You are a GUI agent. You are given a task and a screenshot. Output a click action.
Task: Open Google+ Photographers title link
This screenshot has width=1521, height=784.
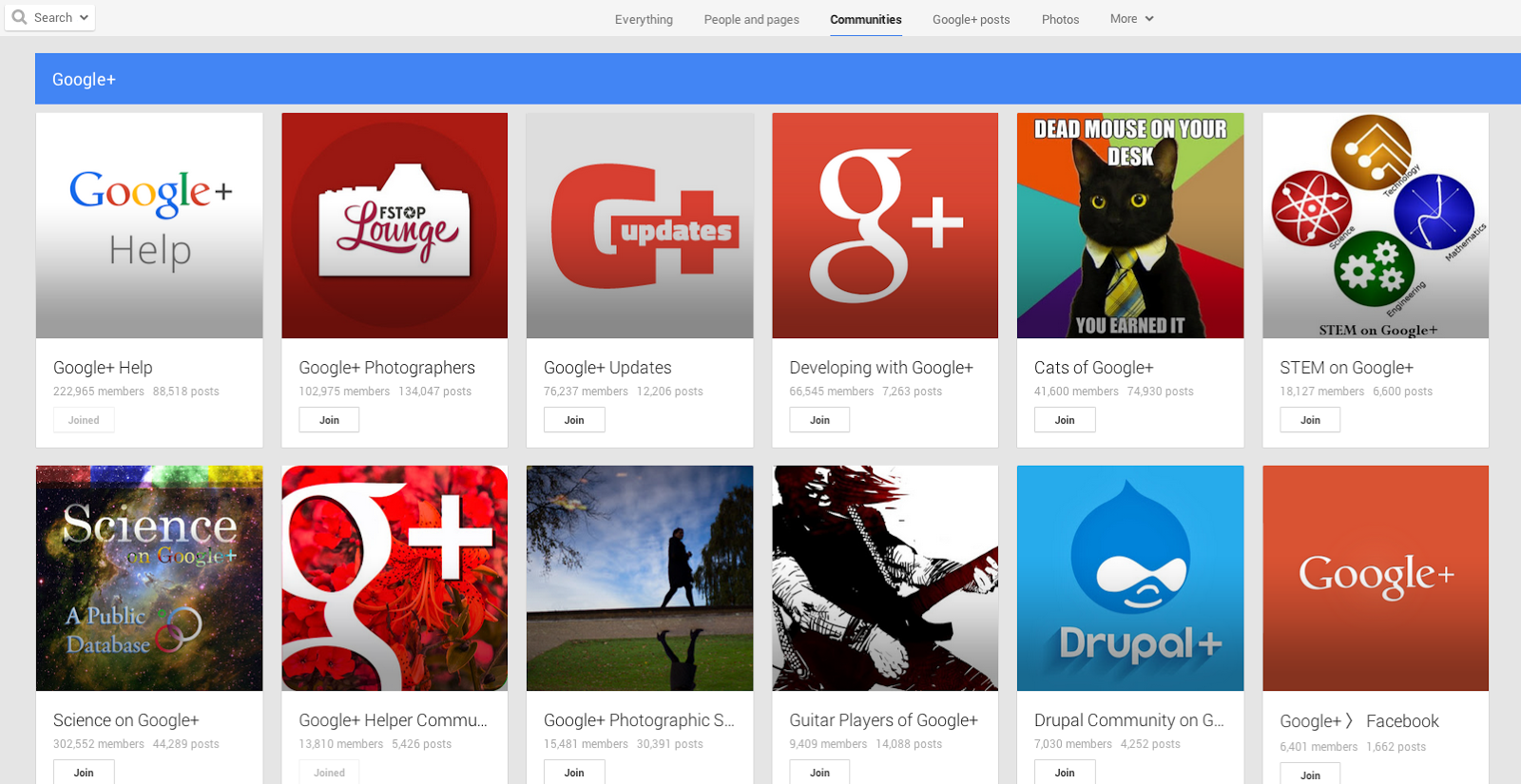click(x=387, y=368)
